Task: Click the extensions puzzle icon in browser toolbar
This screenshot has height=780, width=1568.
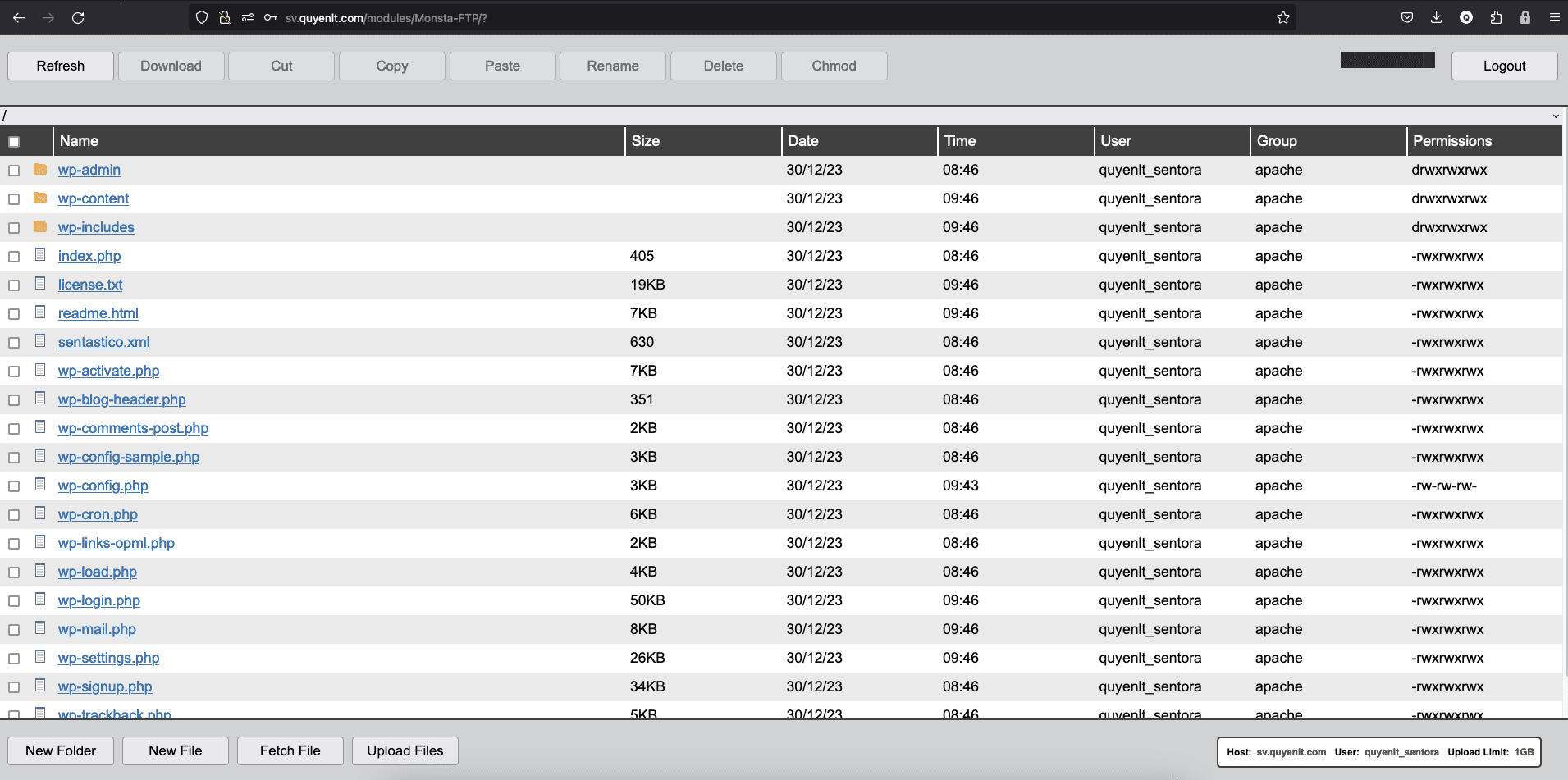Action: coord(1496,17)
